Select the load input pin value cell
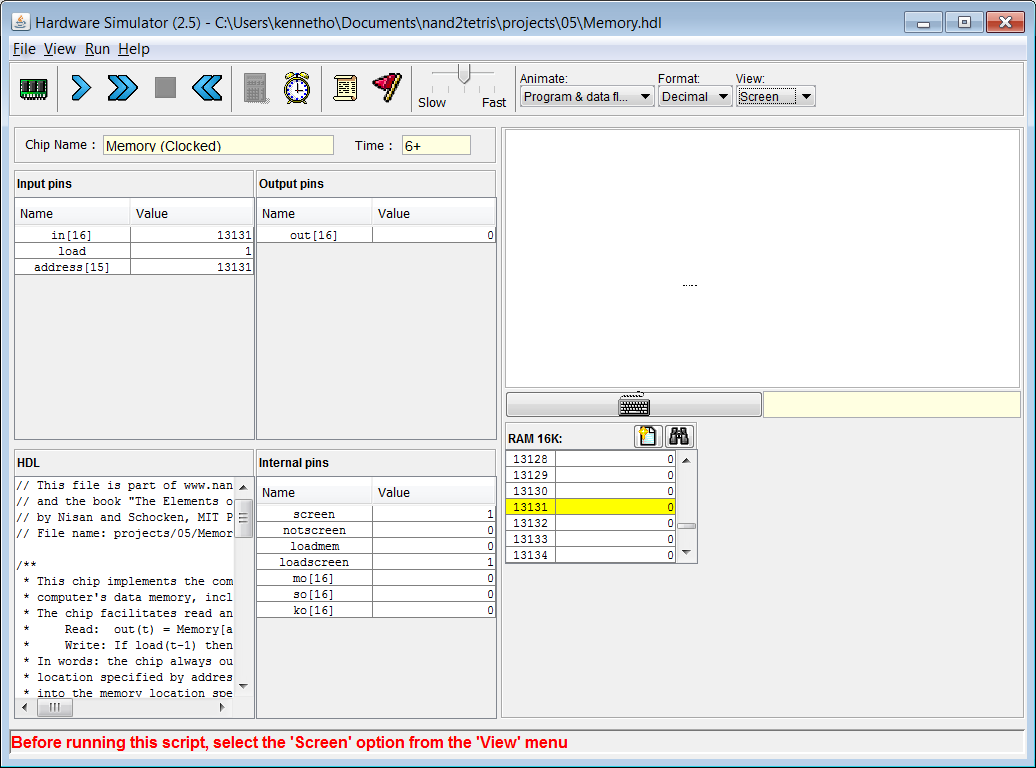This screenshot has width=1036, height=768. pos(191,251)
